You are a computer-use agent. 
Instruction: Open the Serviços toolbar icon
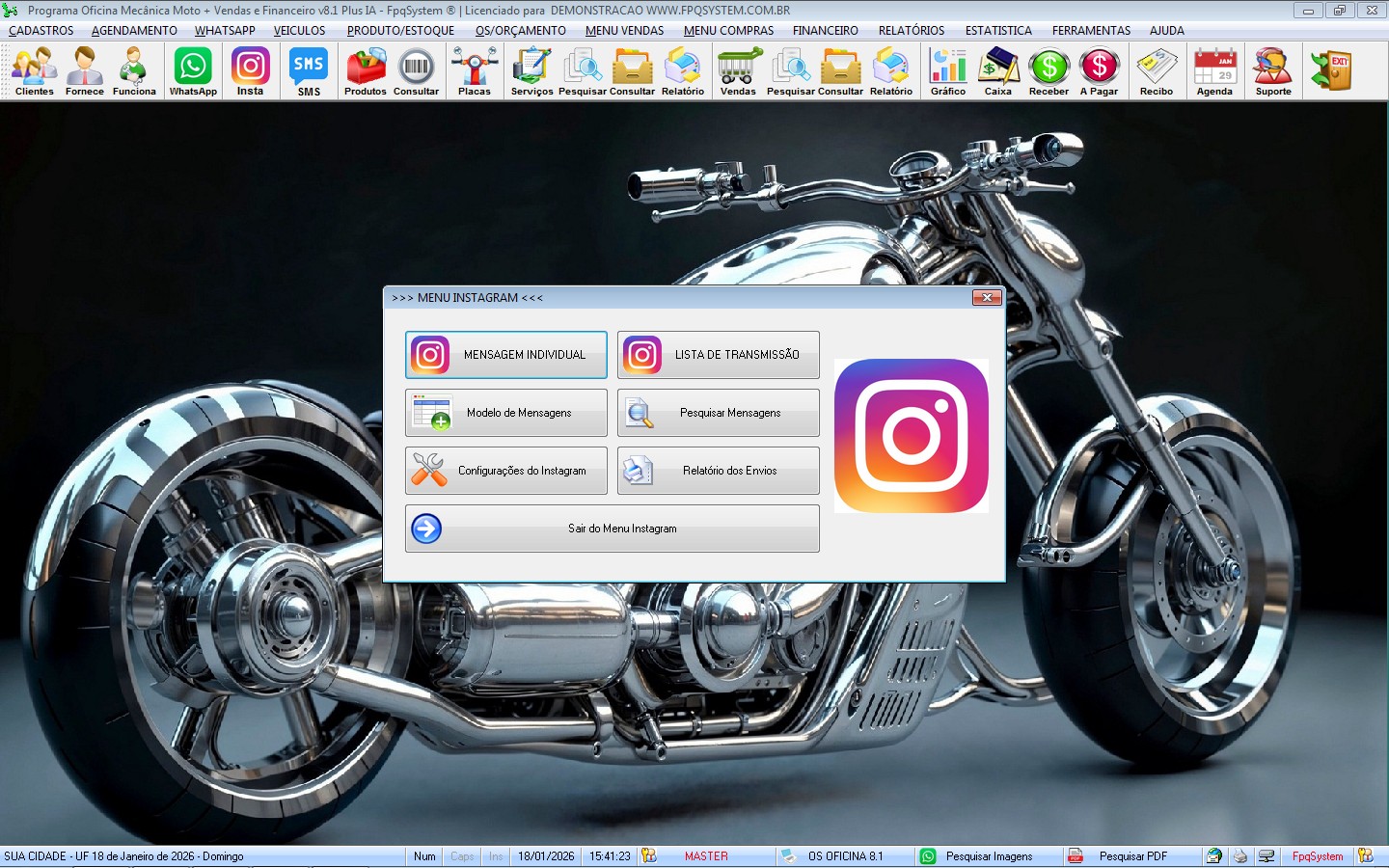pyautogui.click(x=531, y=71)
